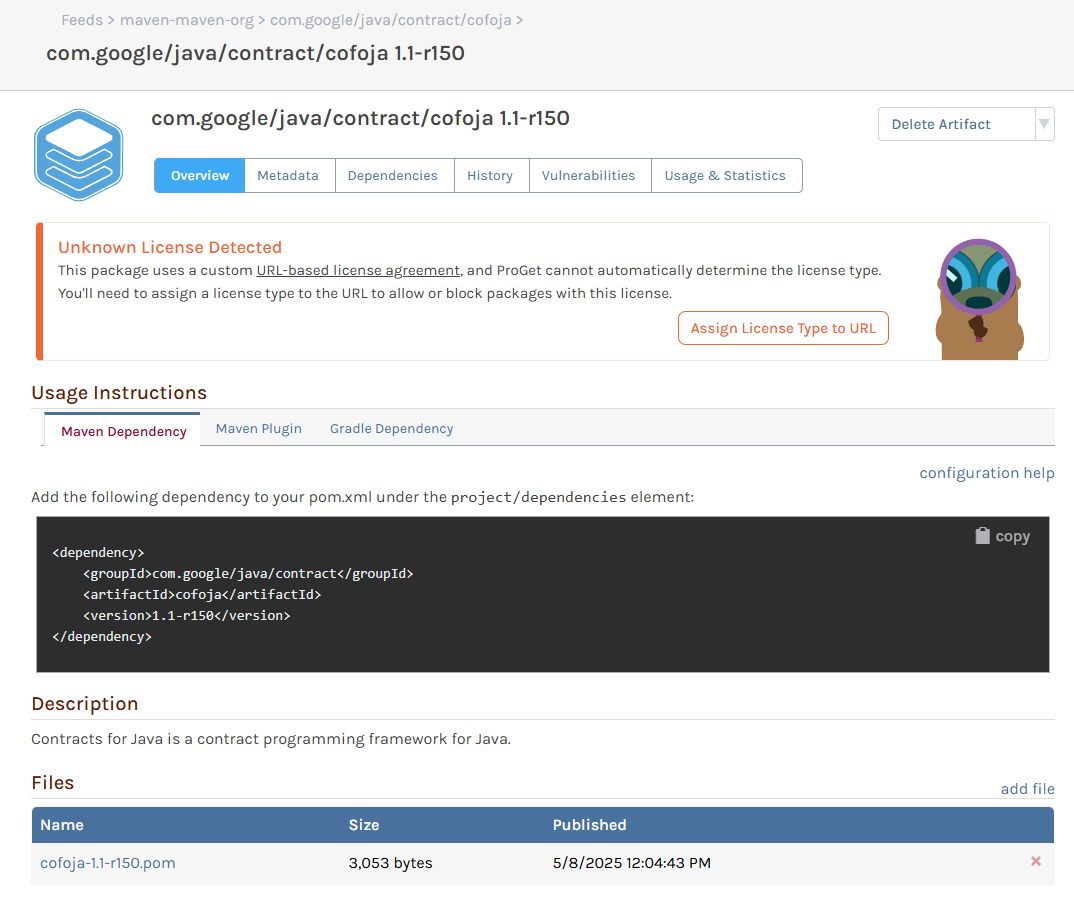Click the Unknown License Detected heading
Image resolution: width=1074 pixels, height=904 pixels.
click(x=170, y=247)
